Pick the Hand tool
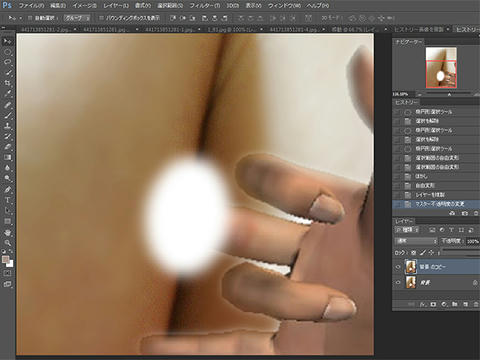 [x=7, y=232]
